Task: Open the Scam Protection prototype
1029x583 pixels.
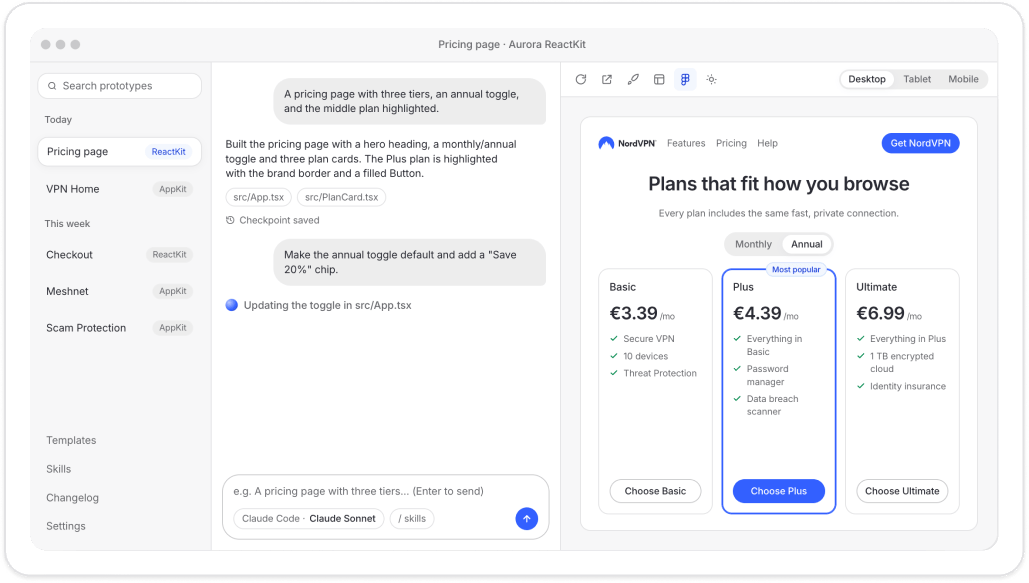Action: (119, 328)
